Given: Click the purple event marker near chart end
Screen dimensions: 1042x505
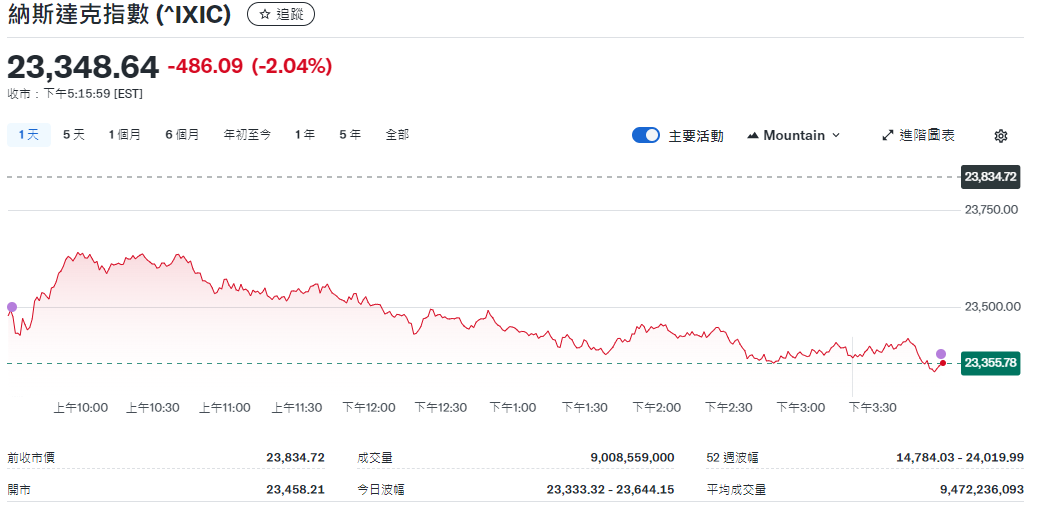Looking at the screenshot, I should pos(940,354).
